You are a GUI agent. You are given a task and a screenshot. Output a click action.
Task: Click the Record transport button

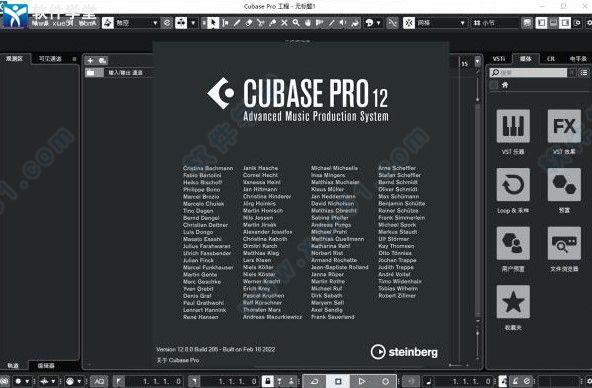tap(385, 381)
